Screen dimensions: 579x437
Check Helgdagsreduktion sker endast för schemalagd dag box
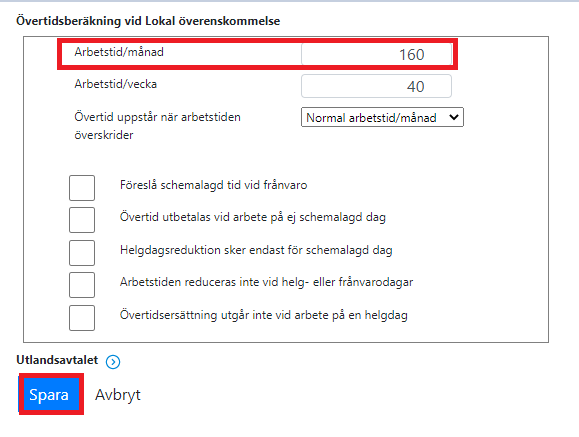[x=82, y=253]
